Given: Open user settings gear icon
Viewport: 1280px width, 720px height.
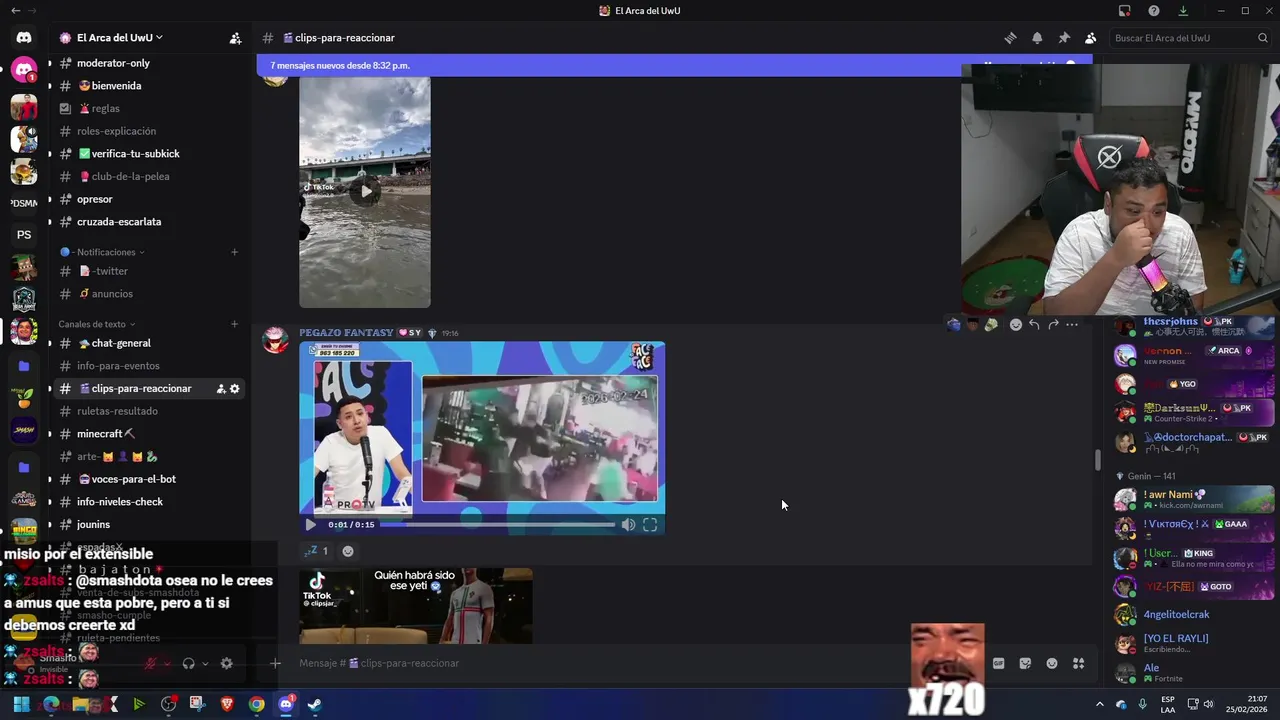Looking at the screenshot, I should [x=226, y=663].
